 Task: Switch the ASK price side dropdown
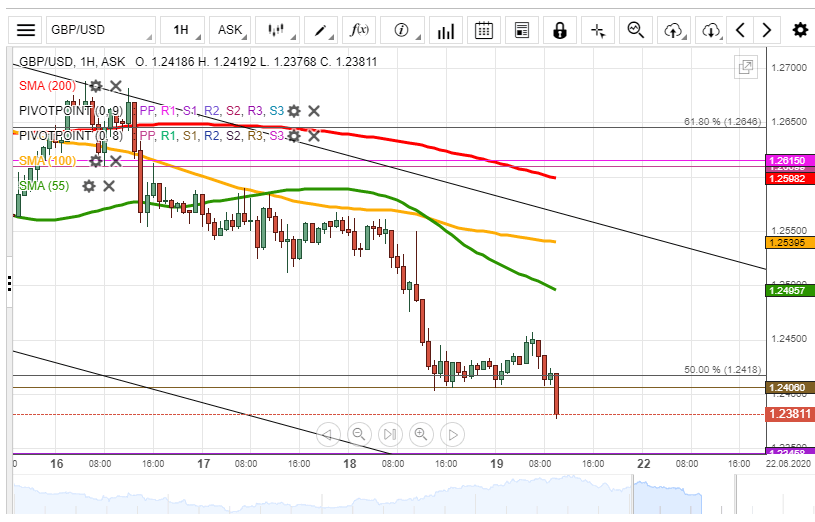pyautogui.click(x=230, y=30)
